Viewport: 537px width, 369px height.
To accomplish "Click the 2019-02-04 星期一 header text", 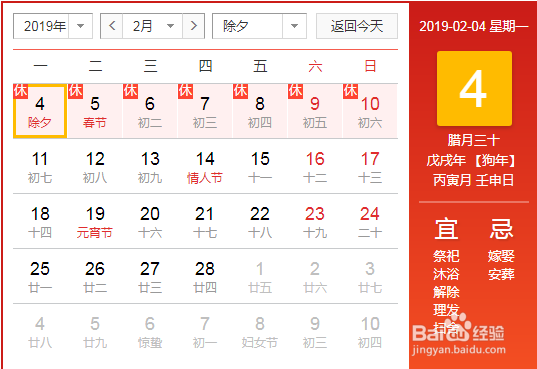I will [474, 26].
